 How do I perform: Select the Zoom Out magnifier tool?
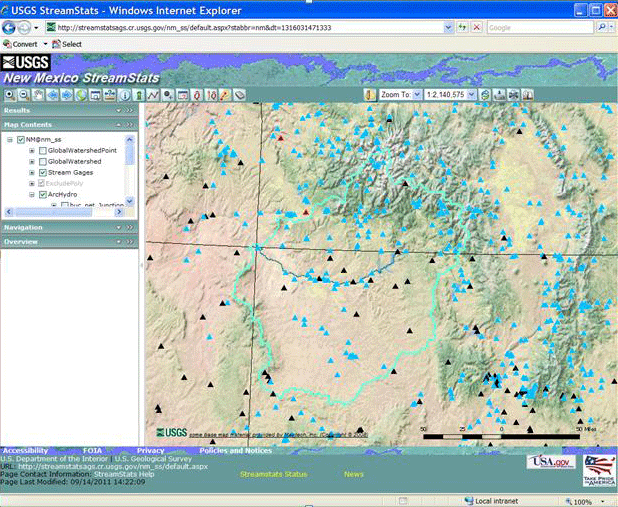24,95
